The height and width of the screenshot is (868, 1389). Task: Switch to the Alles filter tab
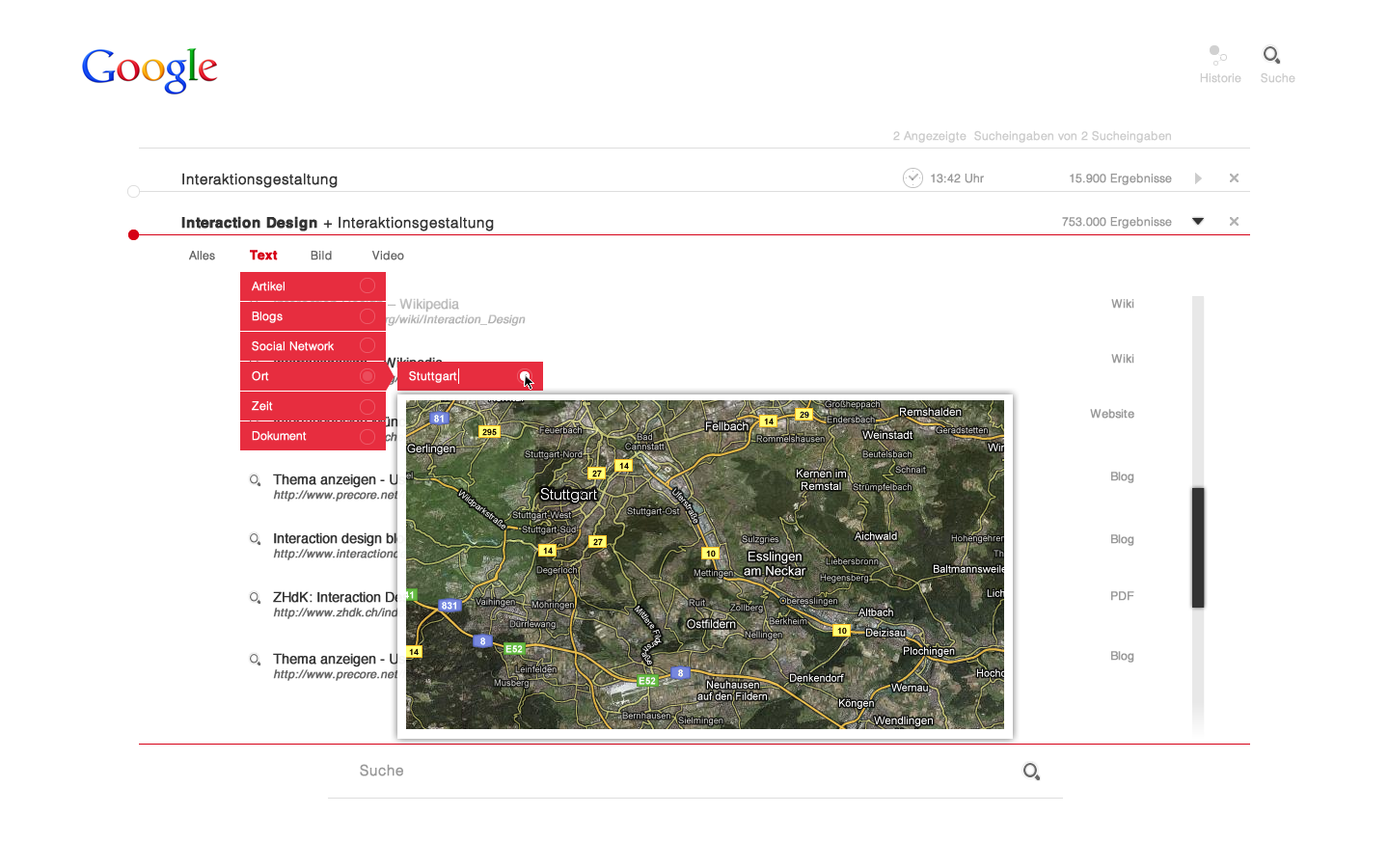pyautogui.click(x=202, y=256)
